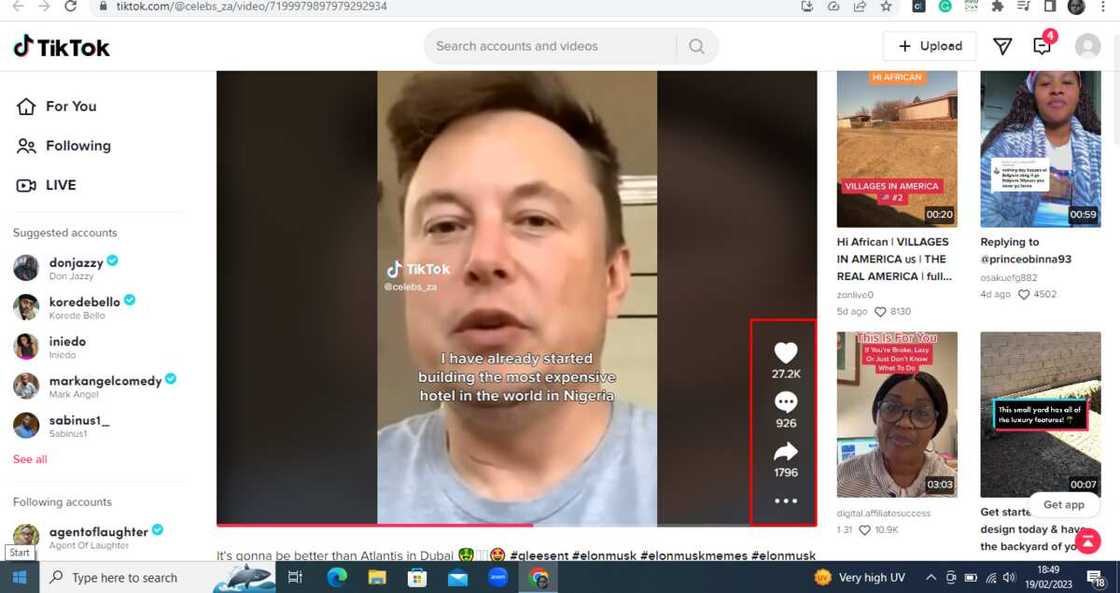1120x593 pixels.
Task: Open more options via the ellipsis under share
Action: [x=786, y=500]
